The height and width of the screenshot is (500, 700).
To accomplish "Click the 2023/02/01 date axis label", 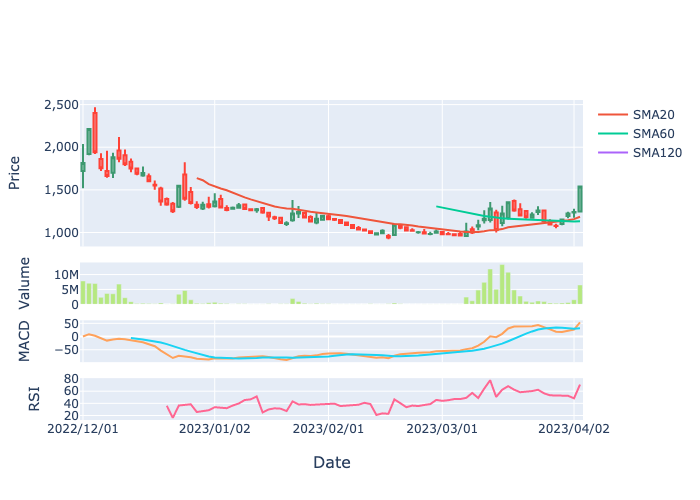I will (x=328, y=429).
